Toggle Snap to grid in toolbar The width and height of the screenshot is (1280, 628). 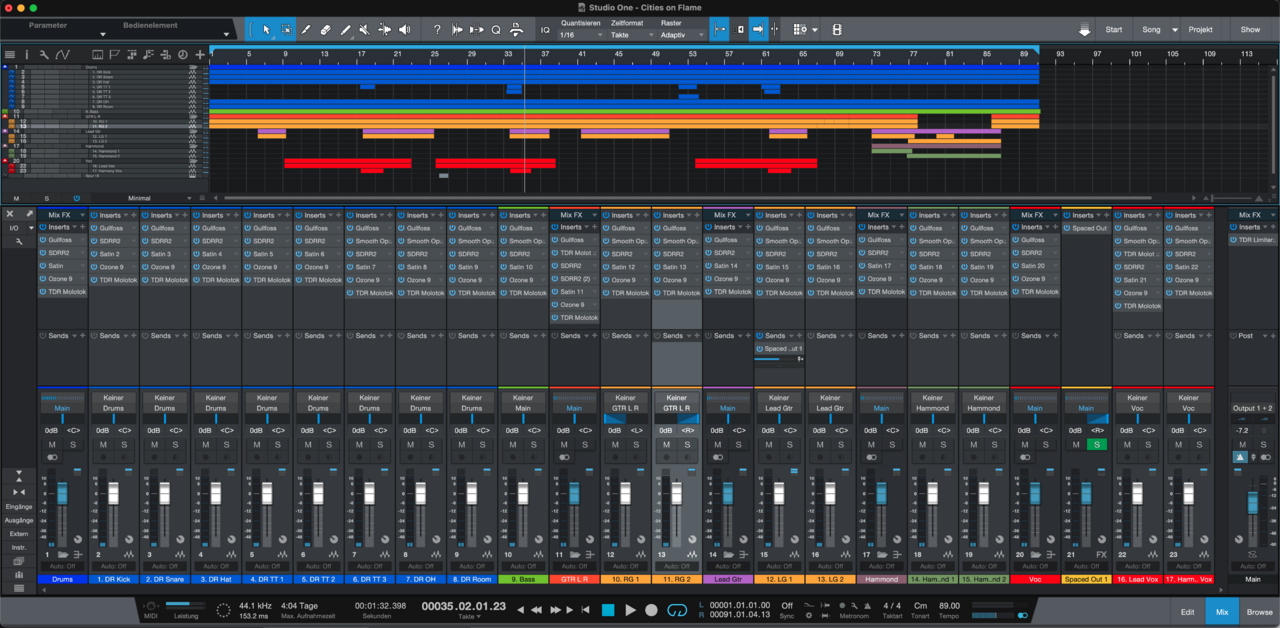720,30
